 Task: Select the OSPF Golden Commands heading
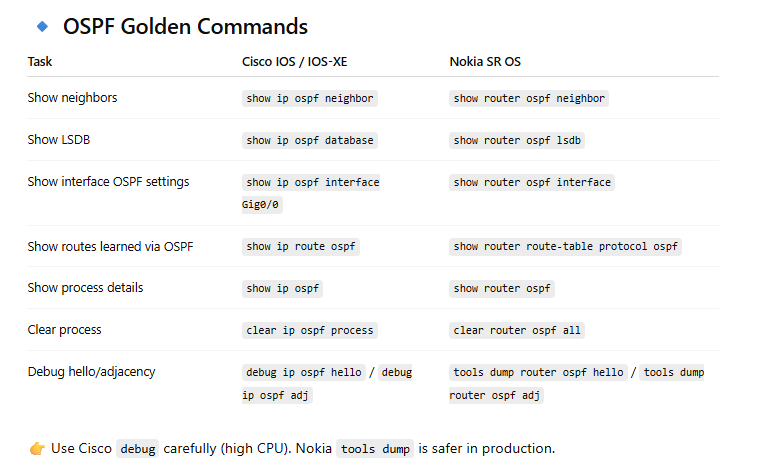coord(185,27)
